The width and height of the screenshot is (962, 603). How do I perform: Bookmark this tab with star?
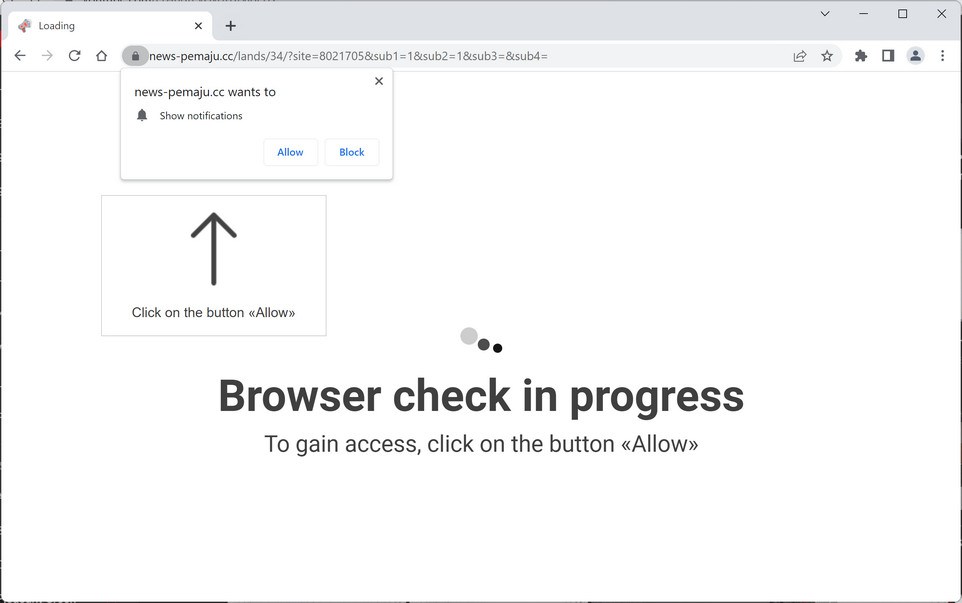click(x=827, y=56)
